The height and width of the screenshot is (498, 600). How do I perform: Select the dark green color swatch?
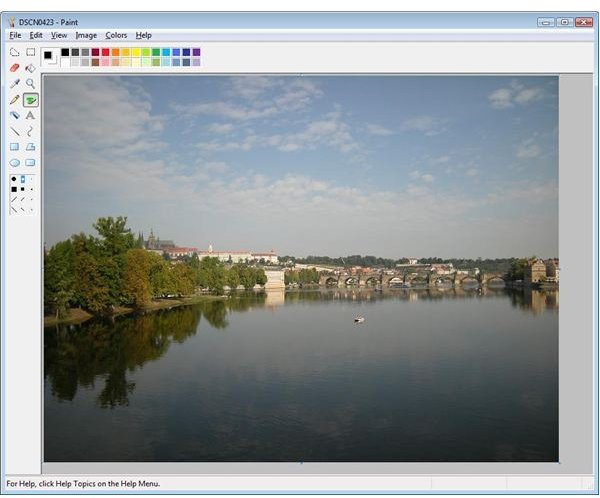(156, 52)
